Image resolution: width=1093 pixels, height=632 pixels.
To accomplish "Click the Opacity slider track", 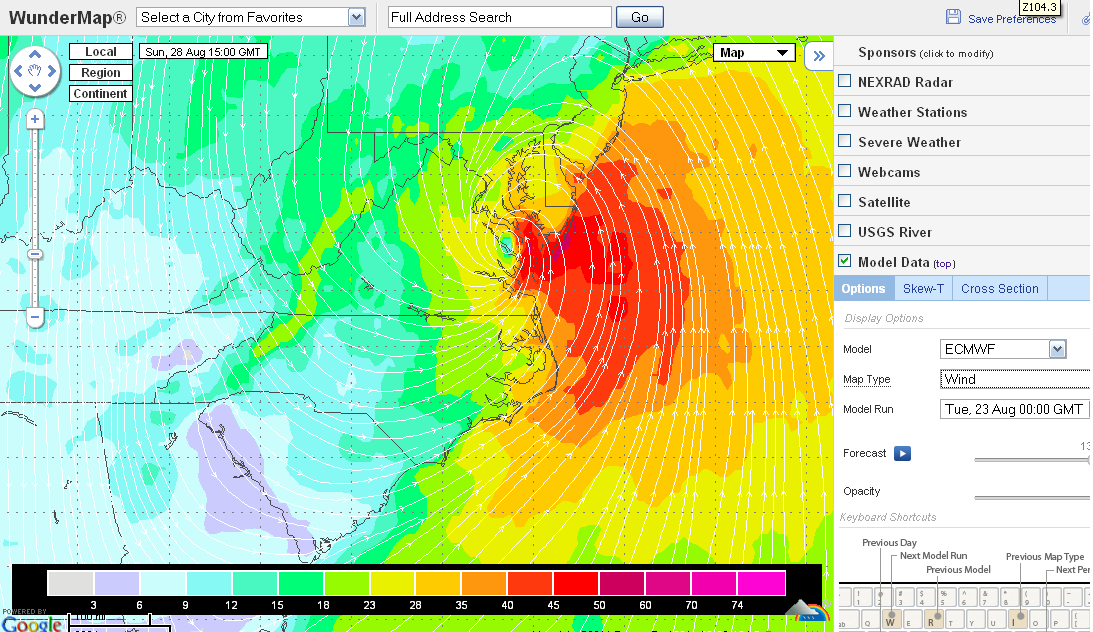I will [x=1032, y=498].
